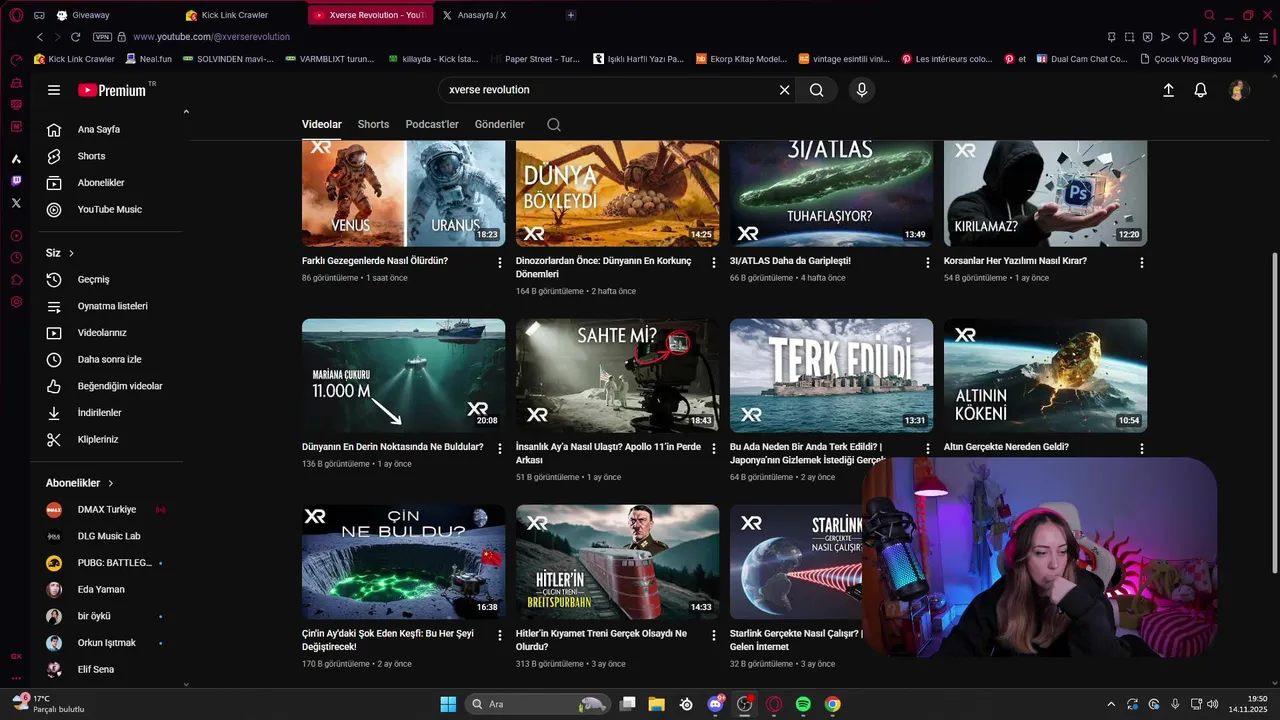Play the Terk Edildi video thumbnail
The height and width of the screenshot is (720, 1280).
click(x=831, y=375)
